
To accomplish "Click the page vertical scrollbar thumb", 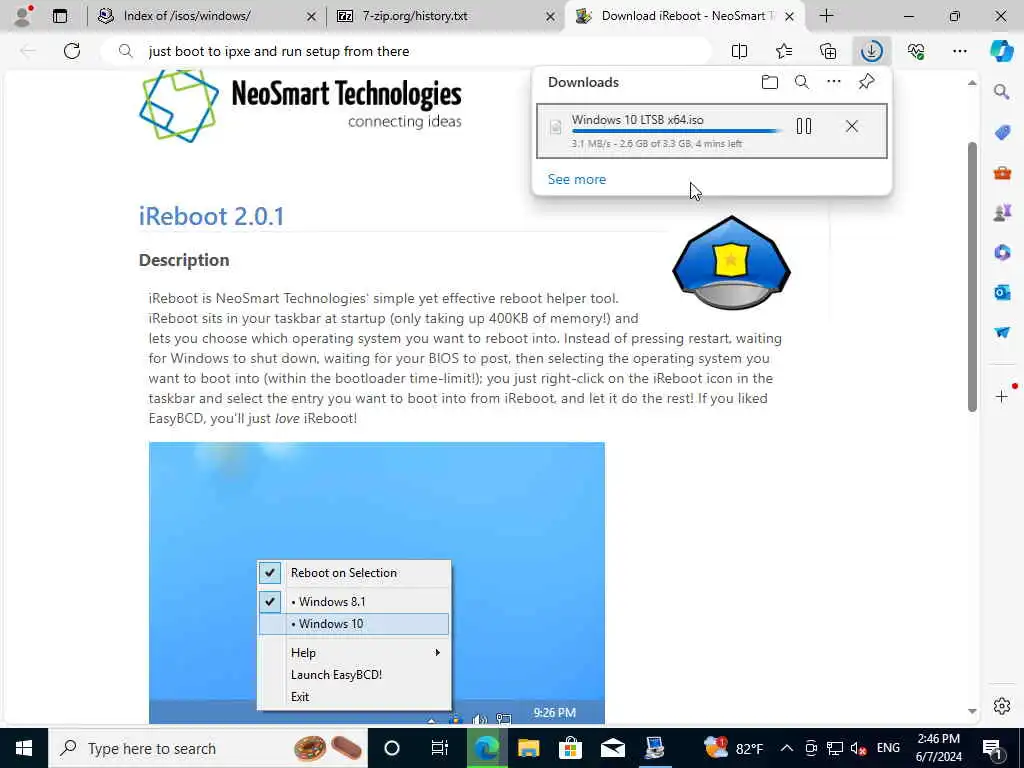I will (x=972, y=276).
